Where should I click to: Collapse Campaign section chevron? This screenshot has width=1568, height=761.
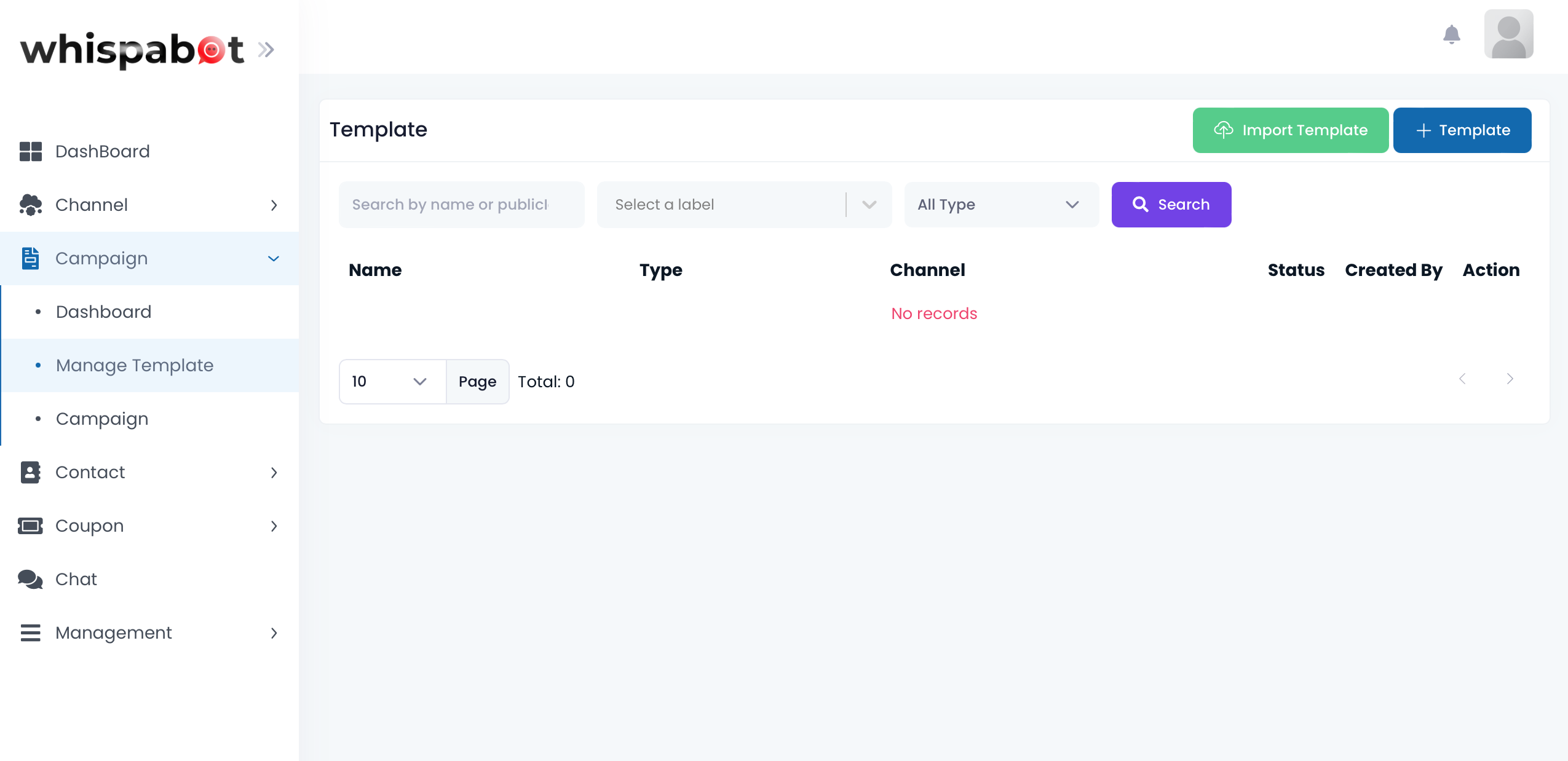tap(274, 259)
